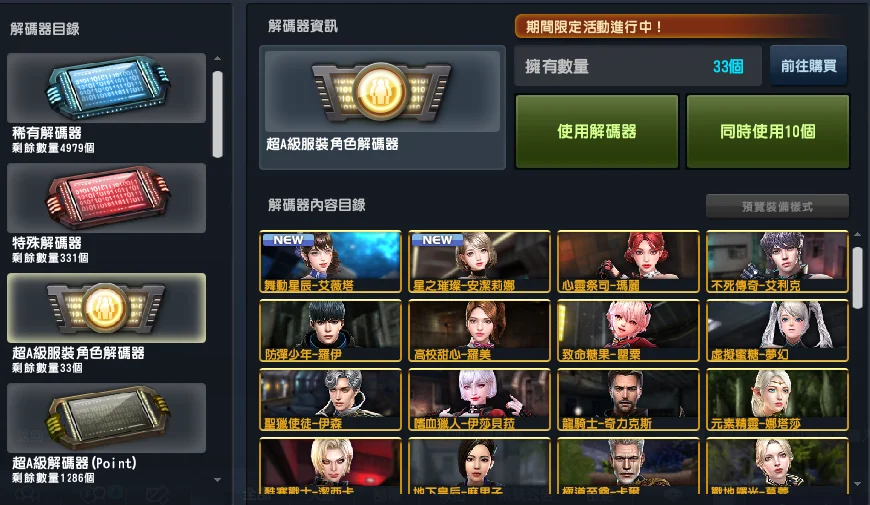
Task: Click the 預覽裝備樣式 preview button
Action: tap(777, 206)
